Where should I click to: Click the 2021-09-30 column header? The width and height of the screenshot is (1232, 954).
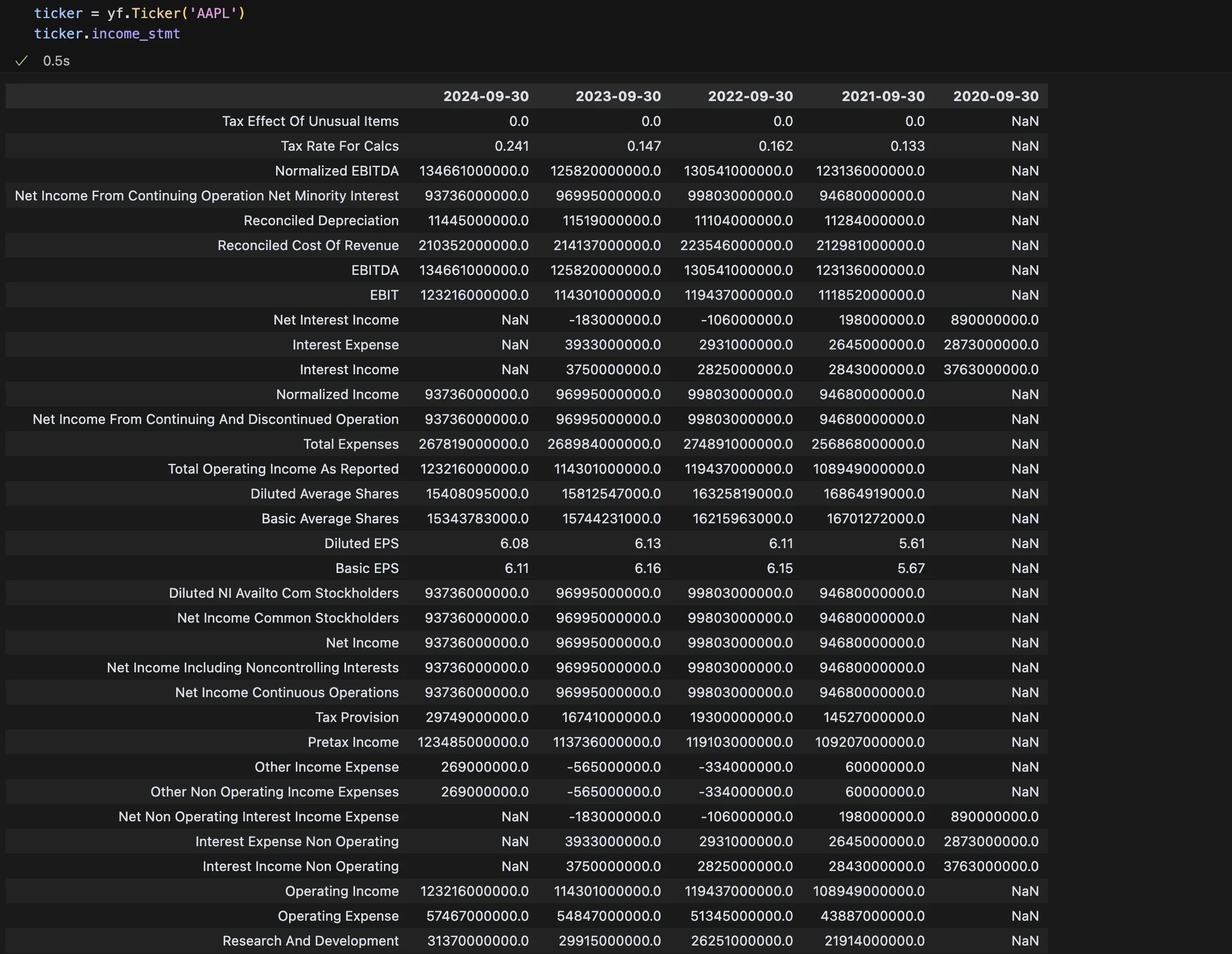pyautogui.click(x=883, y=97)
